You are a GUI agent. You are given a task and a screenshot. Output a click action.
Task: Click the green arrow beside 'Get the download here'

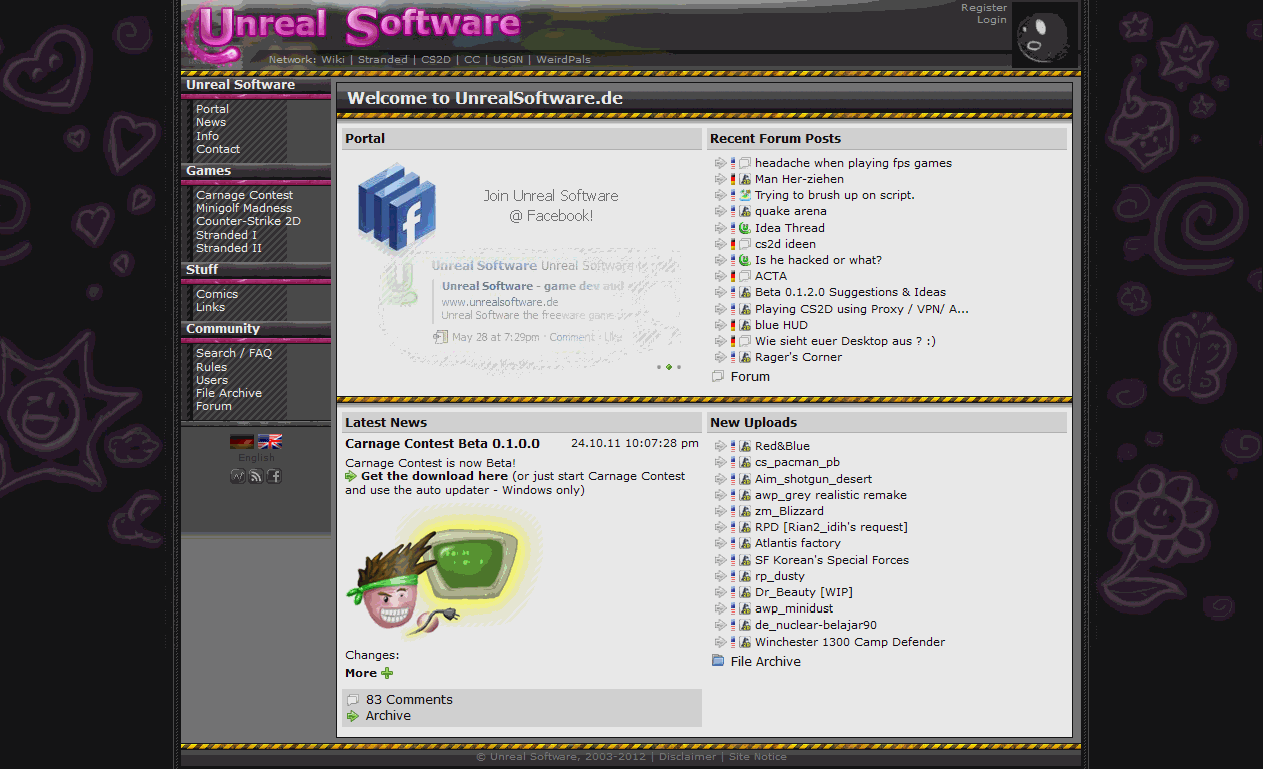pyautogui.click(x=351, y=477)
